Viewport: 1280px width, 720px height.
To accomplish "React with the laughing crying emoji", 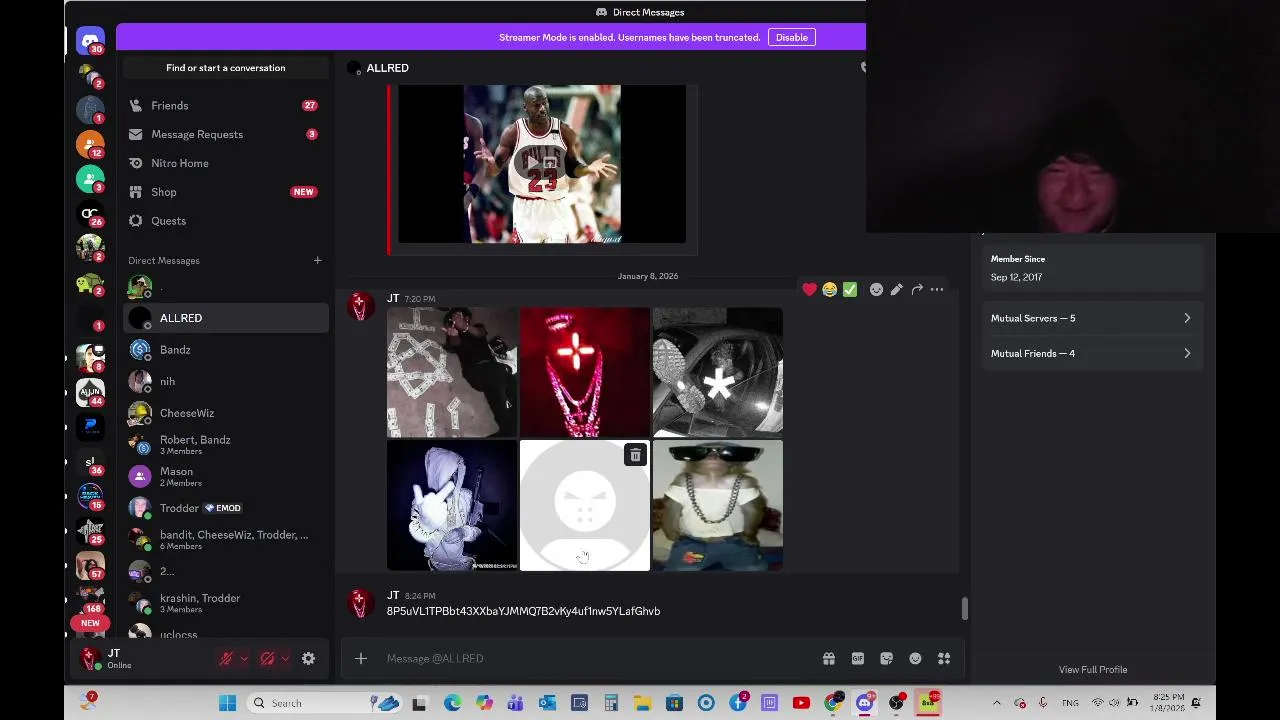I will (x=829, y=290).
